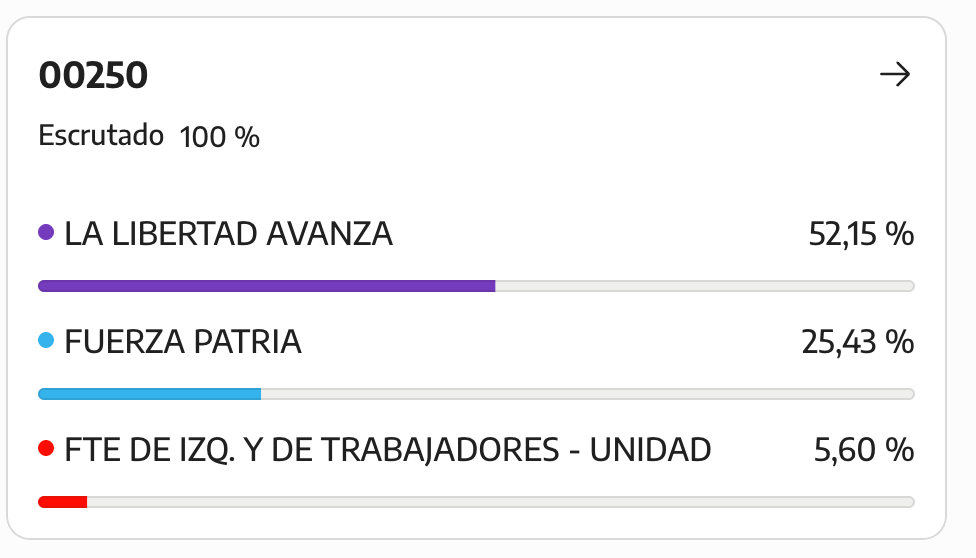976x558 pixels.
Task: Select FTE DE IZQ. Y DE TRABAJADORES - UNIDAD
Action: pos(388,450)
